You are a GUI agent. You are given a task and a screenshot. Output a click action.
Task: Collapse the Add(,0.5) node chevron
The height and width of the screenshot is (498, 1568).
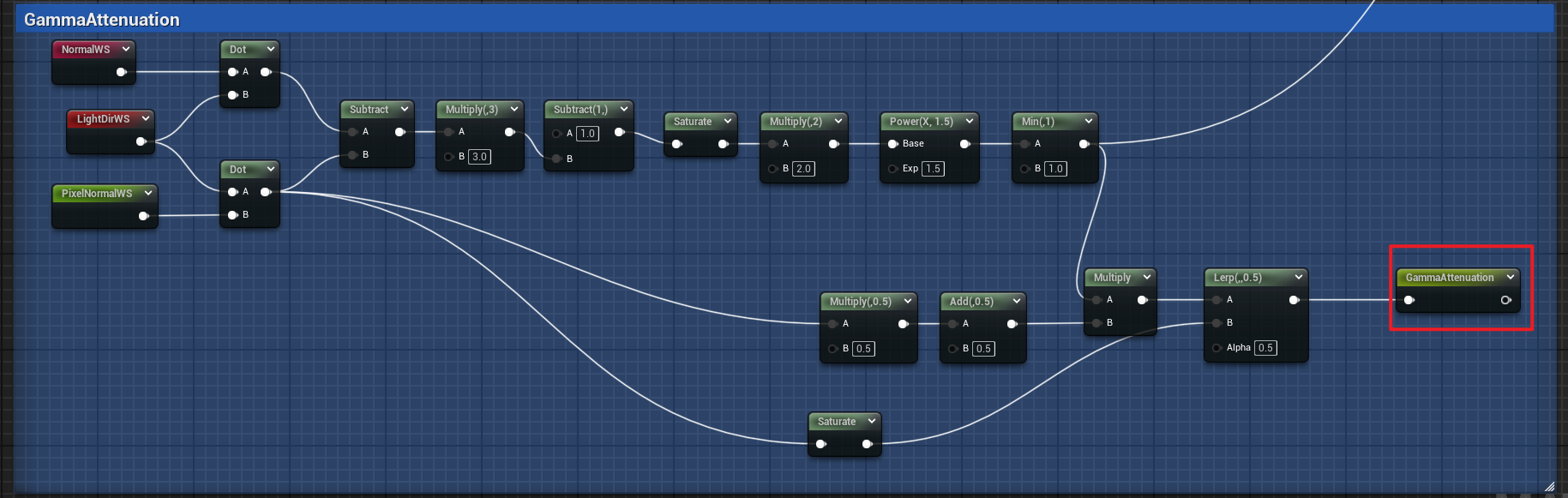(1016, 302)
